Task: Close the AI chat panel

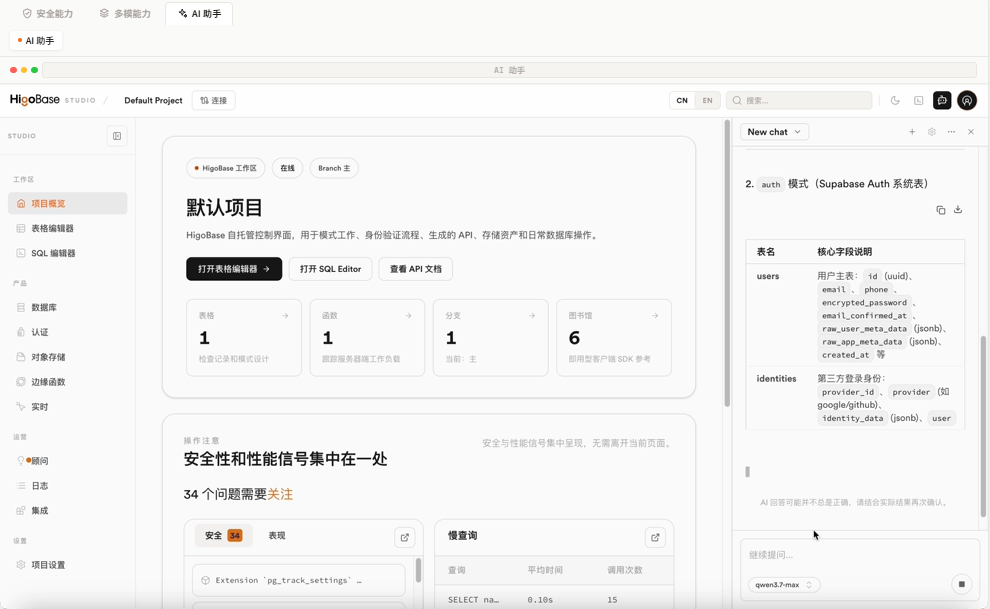Action: tap(971, 132)
